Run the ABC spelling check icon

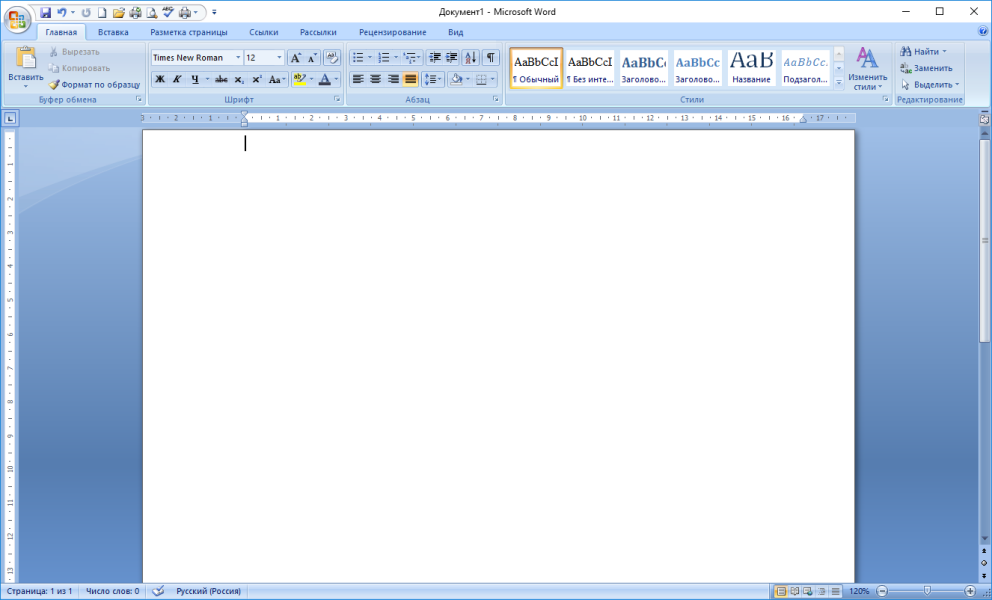[x=168, y=13]
